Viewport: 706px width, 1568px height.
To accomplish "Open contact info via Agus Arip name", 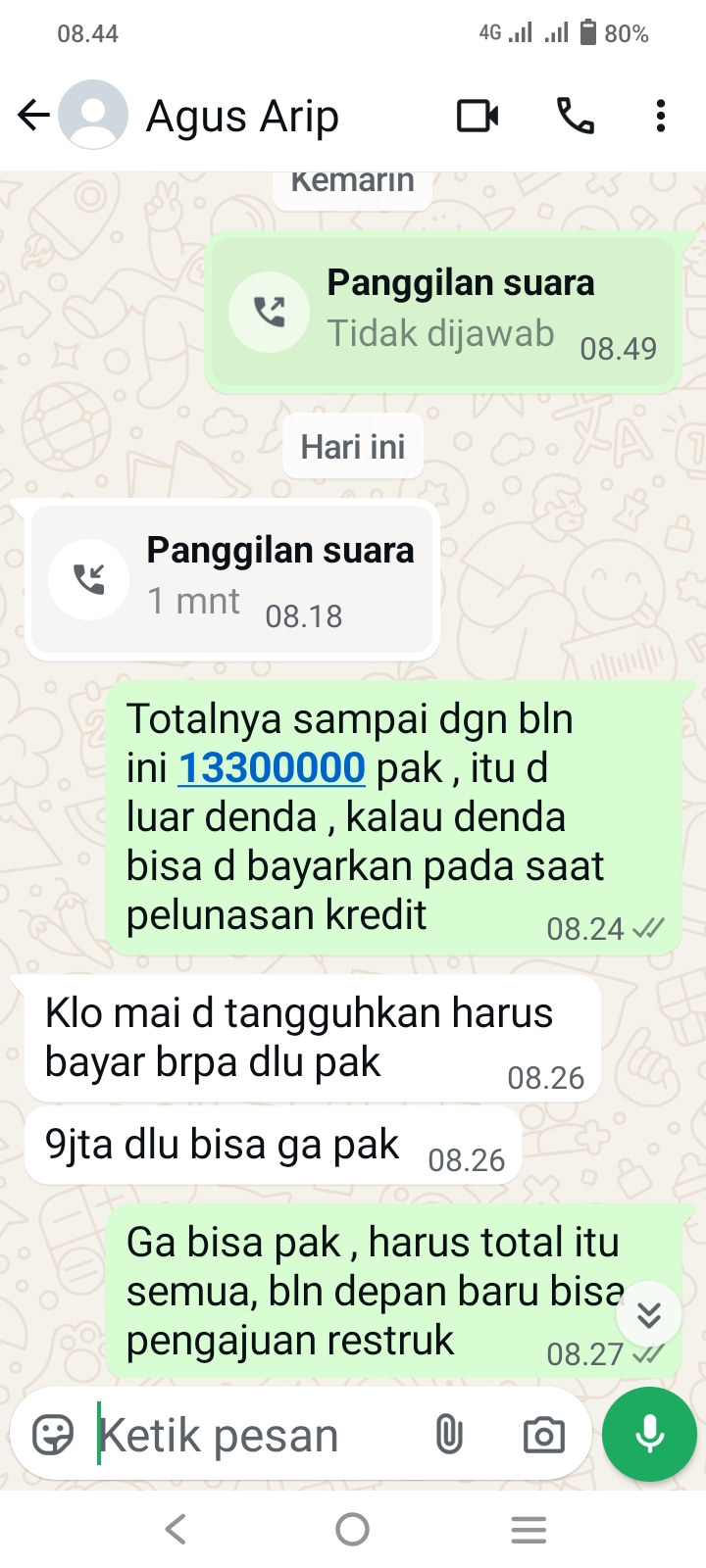I will 242,116.
